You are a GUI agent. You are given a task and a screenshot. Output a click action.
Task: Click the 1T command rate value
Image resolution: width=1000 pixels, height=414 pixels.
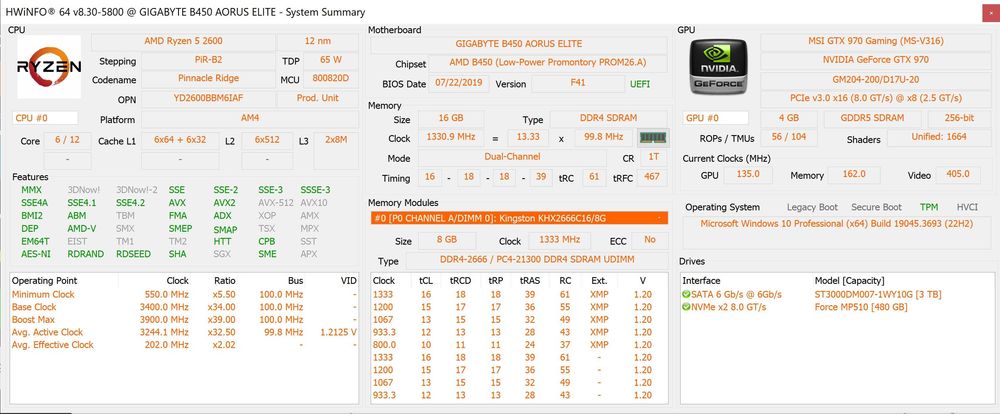click(x=653, y=157)
